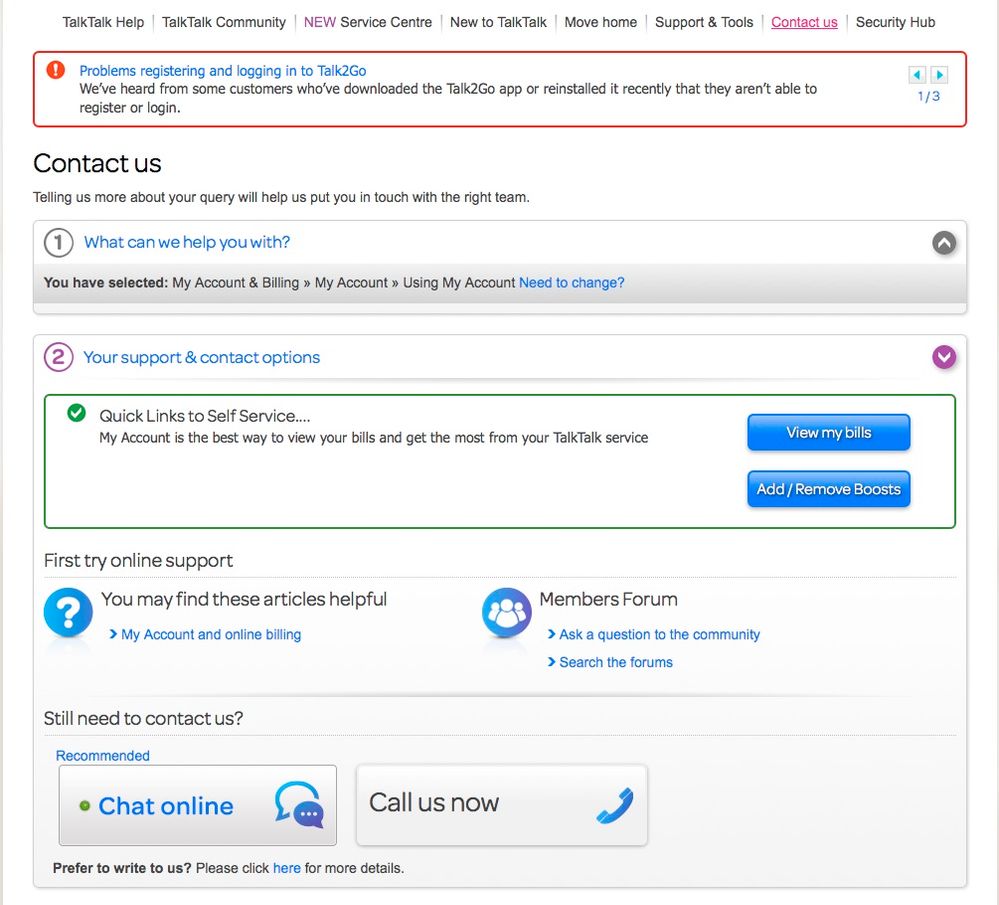Click 'Members Forum' heading
999x905 pixels.
(608, 599)
